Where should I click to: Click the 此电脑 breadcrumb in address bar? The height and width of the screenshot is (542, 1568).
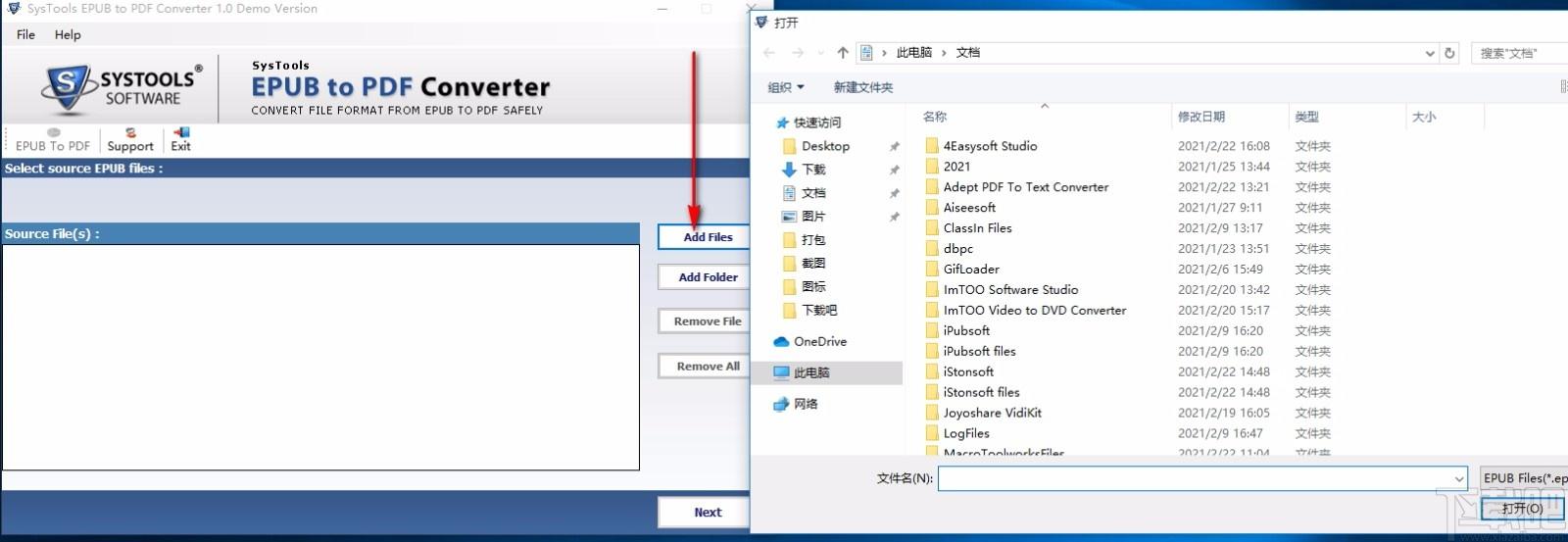coord(914,53)
